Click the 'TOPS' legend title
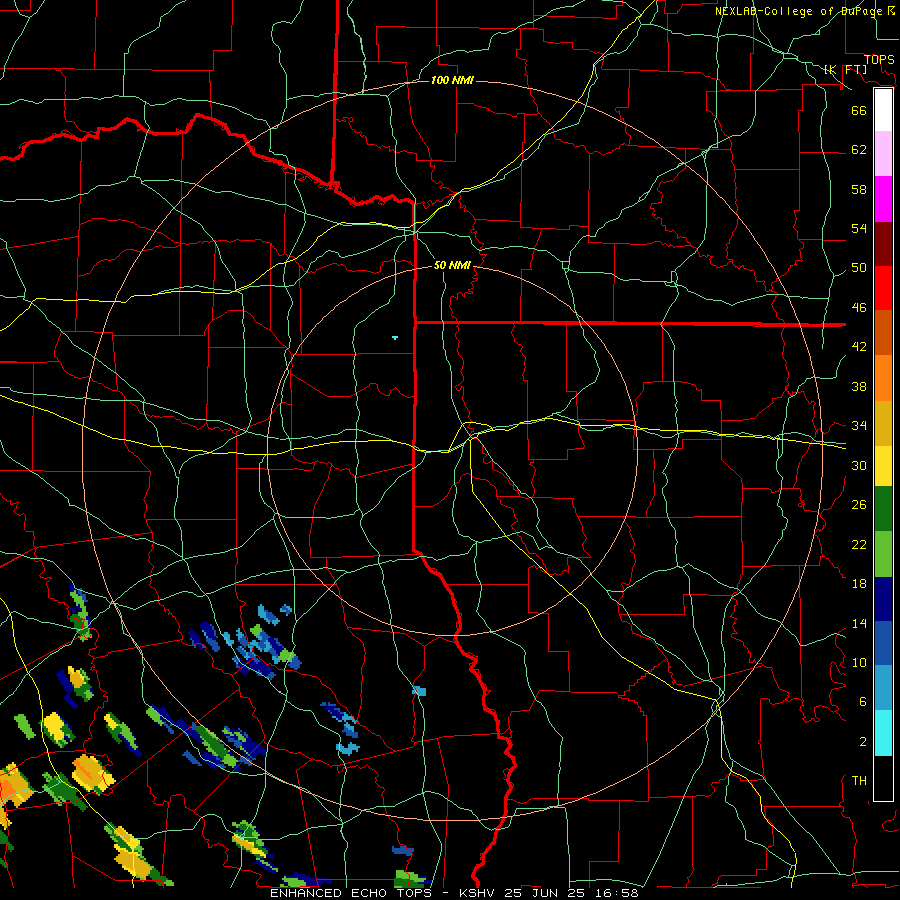Image resolution: width=900 pixels, height=900 pixels. click(x=879, y=60)
